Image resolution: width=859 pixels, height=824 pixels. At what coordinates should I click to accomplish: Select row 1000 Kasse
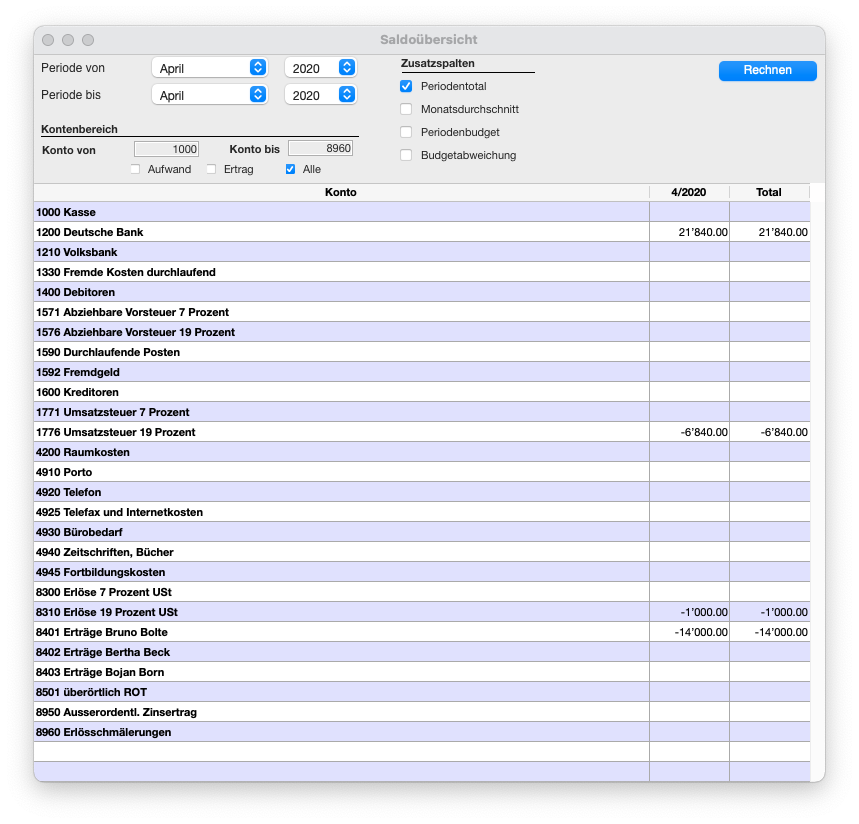[422, 212]
